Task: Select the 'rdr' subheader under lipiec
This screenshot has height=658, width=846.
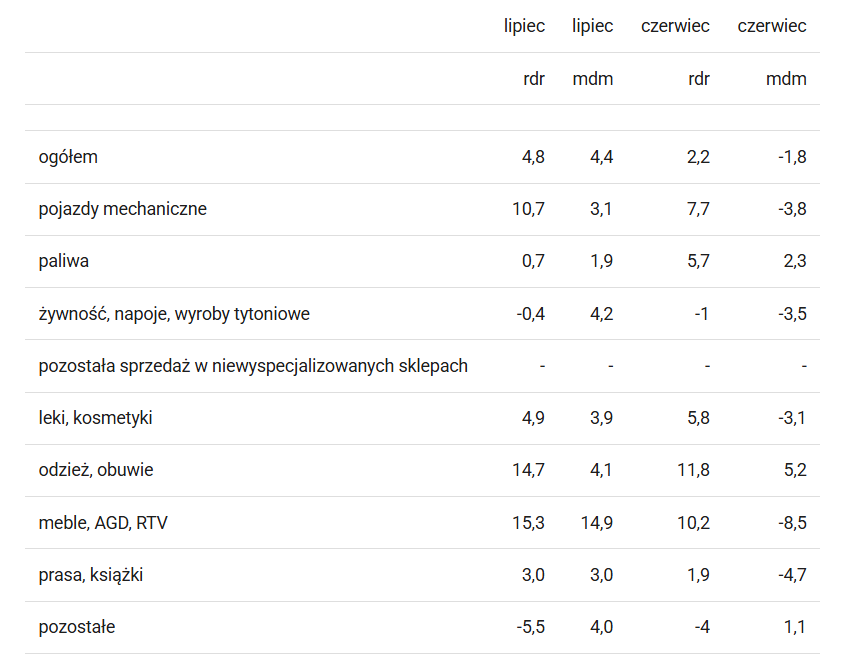Action: pos(534,79)
